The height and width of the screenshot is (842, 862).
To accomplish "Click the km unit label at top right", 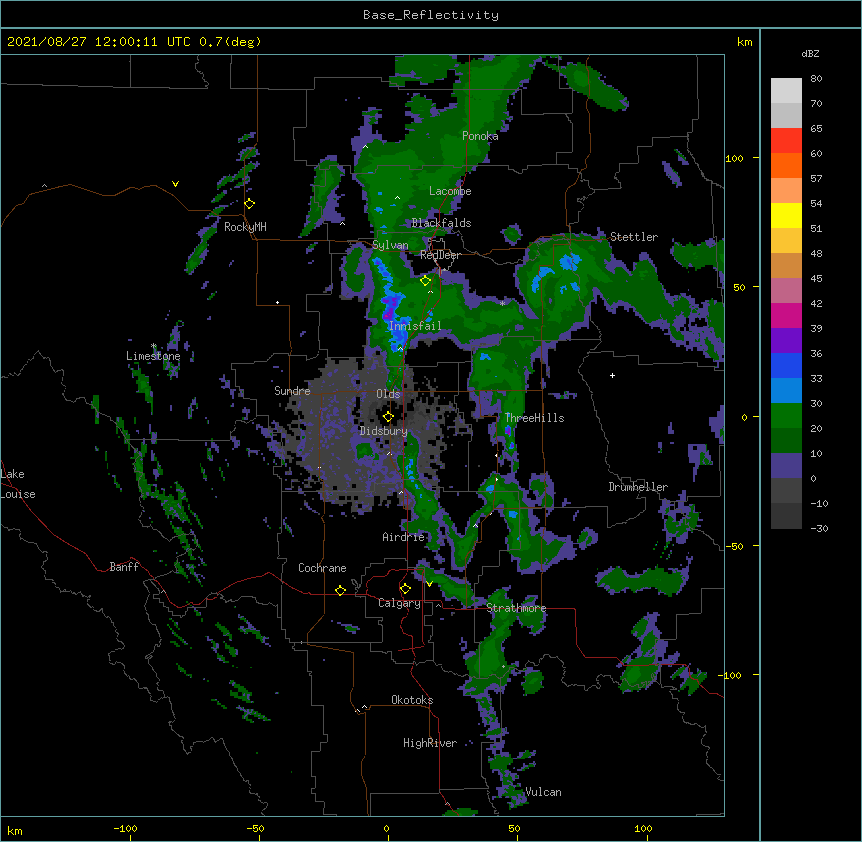I will click(x=745, y=42).
